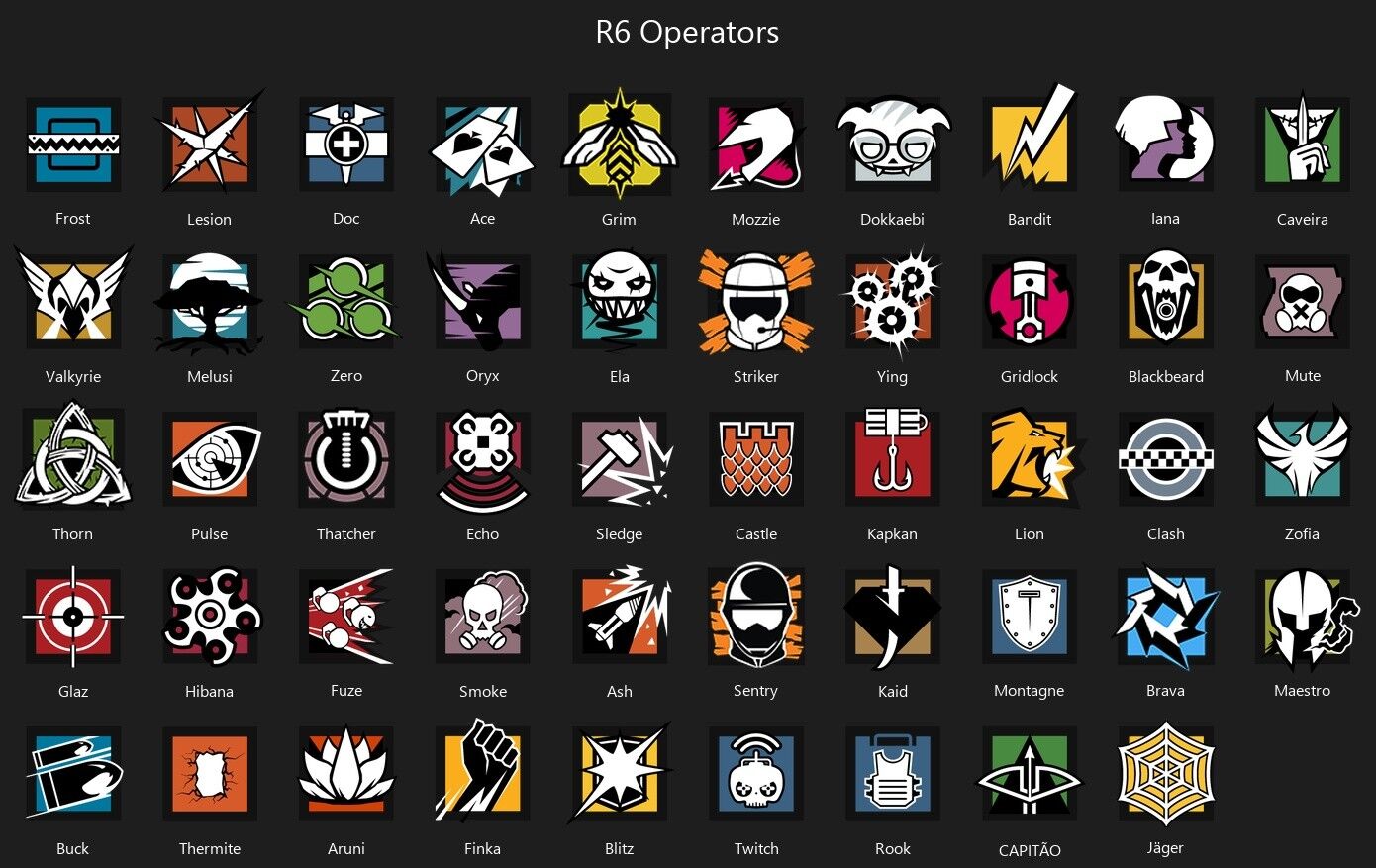Click the Jäger spider web icon
1376x868 pixels.
point(1165,773)
